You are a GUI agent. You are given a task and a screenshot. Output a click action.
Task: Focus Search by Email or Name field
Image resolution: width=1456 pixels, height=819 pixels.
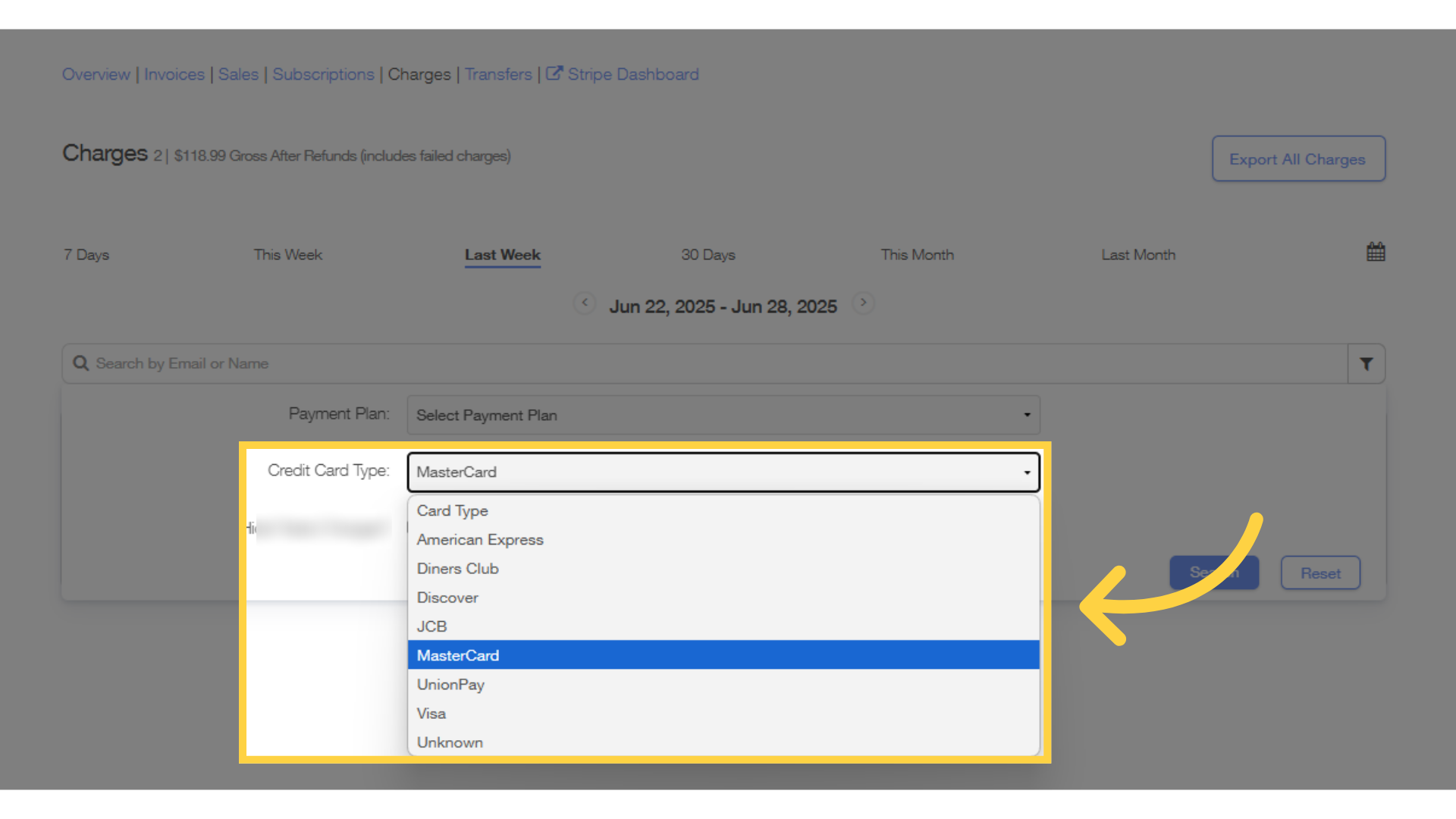tap(705, 364)
